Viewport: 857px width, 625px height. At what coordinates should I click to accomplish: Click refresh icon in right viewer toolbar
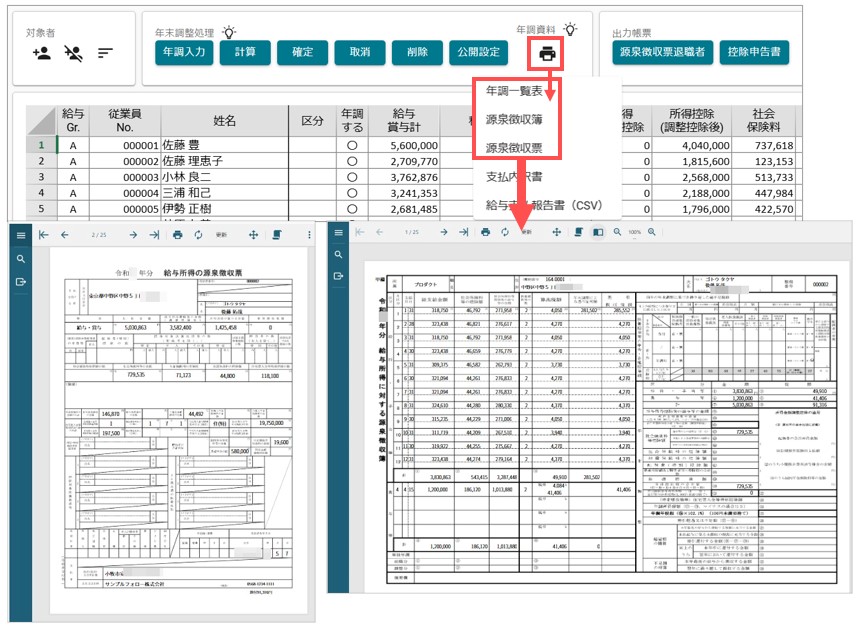click(505, 232)
